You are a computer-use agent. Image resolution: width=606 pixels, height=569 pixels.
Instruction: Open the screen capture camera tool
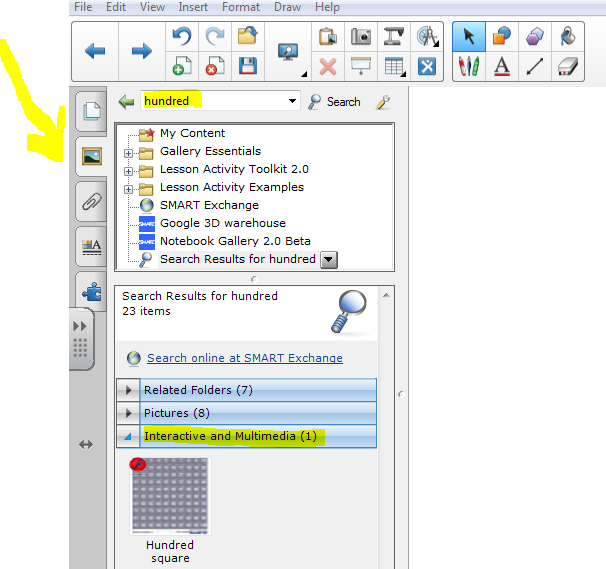(x=361, y=36)
